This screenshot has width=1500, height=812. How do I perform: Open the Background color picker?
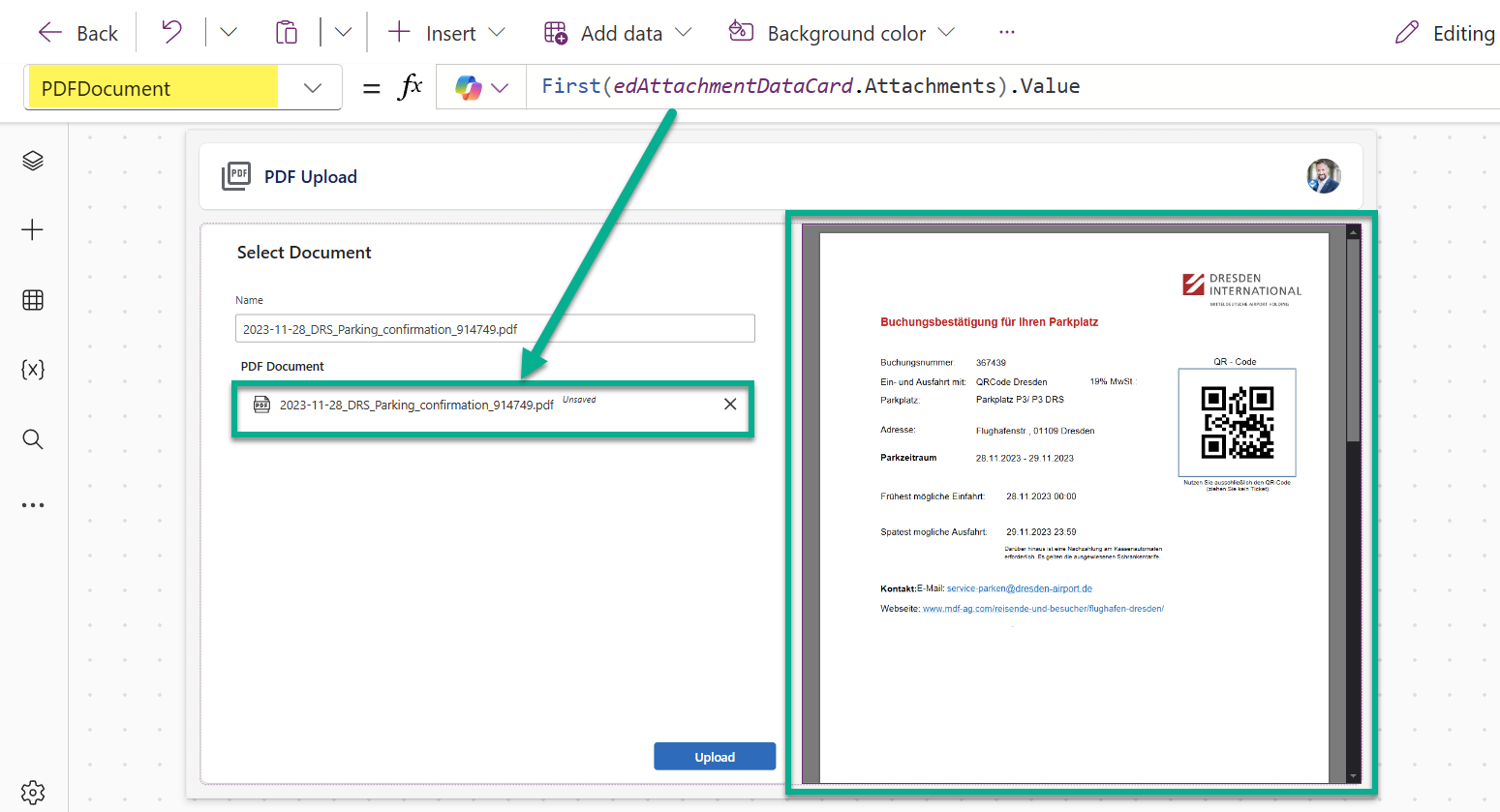point(842,33)
